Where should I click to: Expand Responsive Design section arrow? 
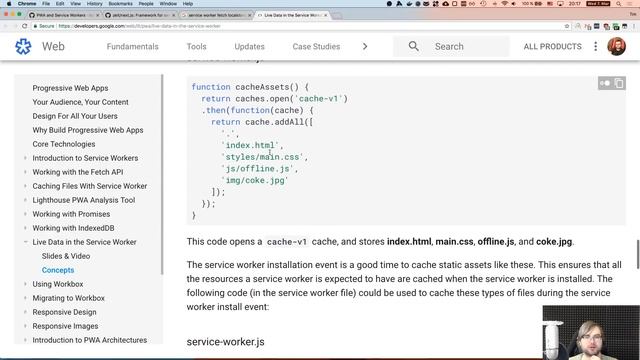[25, 312]
